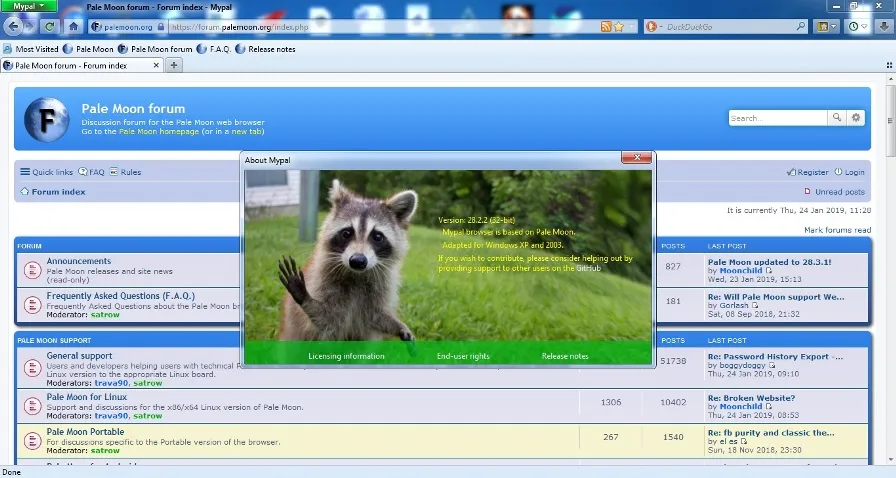Close the About Mypal dialog
The width and height of the screenshot is (896, 478).
[637, 157]
